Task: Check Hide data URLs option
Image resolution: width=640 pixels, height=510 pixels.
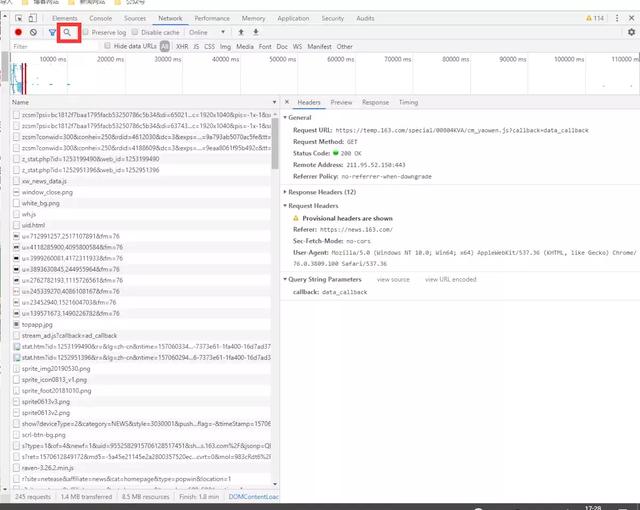Action: coord(107,46)
